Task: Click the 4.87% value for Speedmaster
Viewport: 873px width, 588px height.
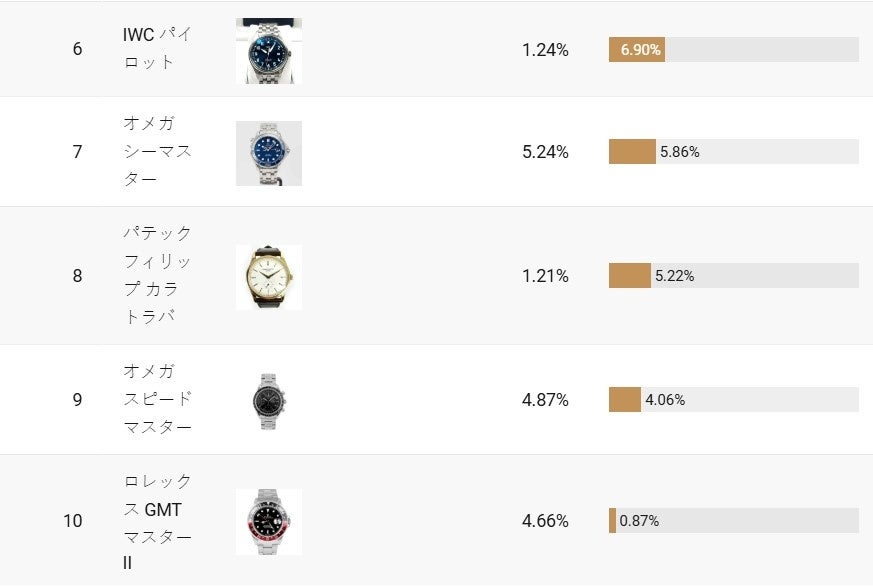Action: [x=545, y=400]
